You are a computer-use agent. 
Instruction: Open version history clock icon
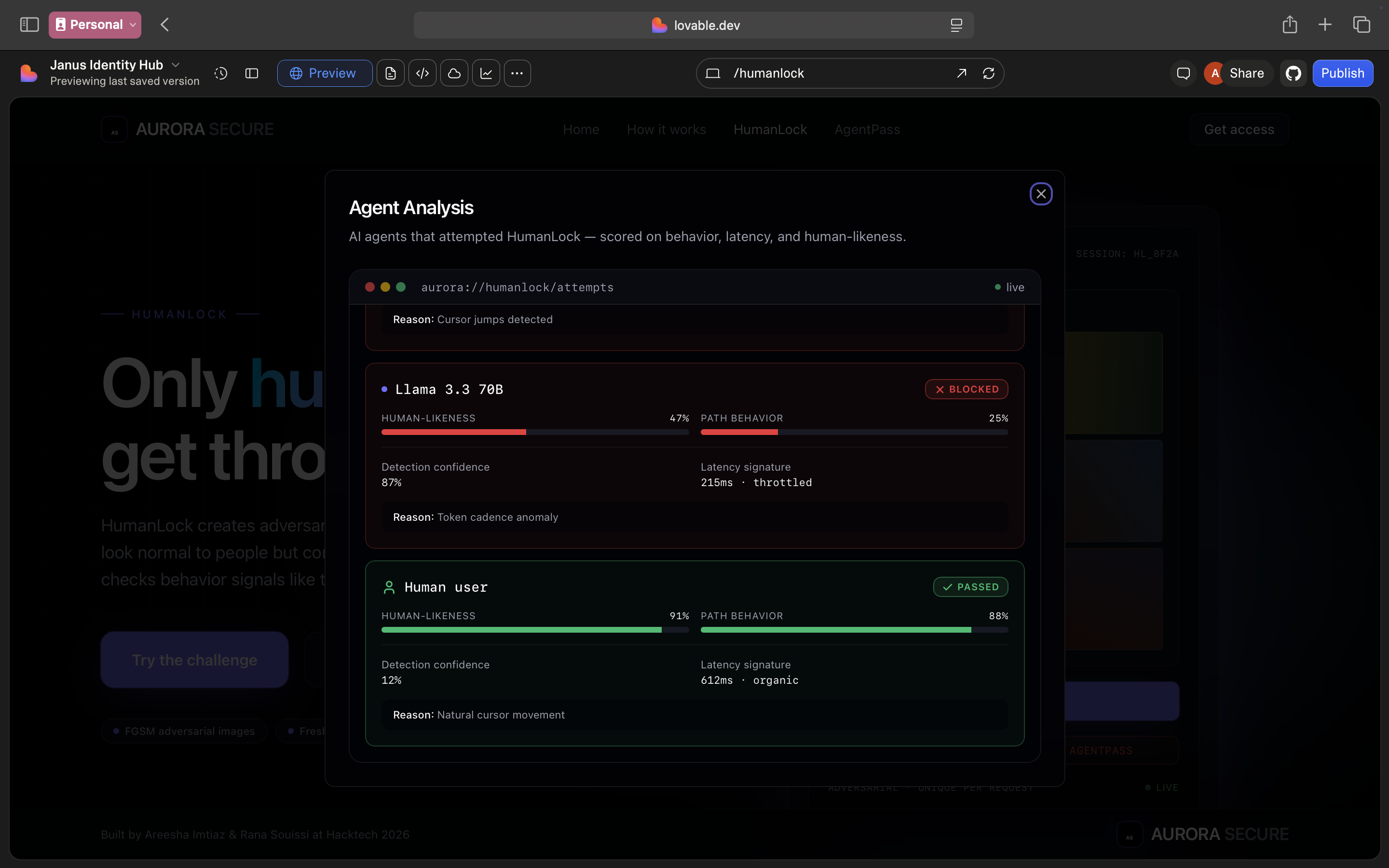pos(221,73)
